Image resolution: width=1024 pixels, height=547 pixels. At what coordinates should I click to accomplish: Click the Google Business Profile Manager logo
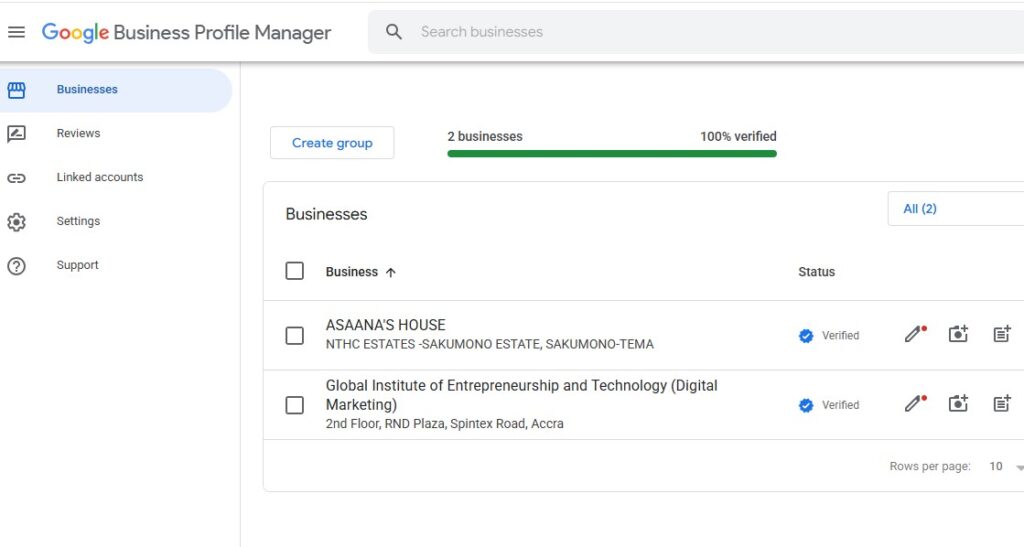[x=186, y=33]
